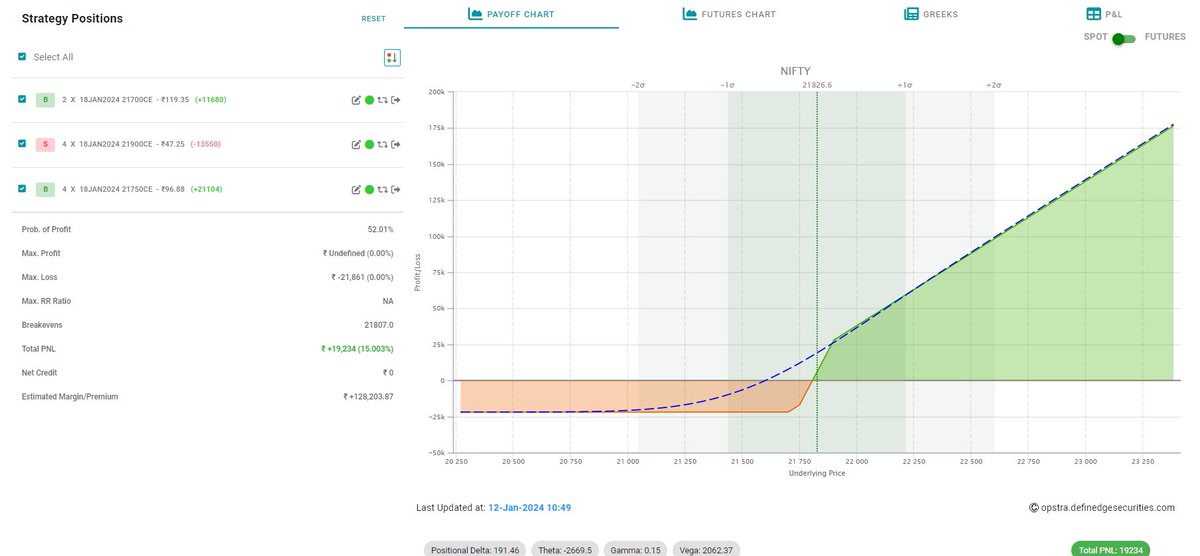Image resolution: width=1200 pixels, height=556 pixels.
Task: Click the NIFTY chart title
Action: 795,71
